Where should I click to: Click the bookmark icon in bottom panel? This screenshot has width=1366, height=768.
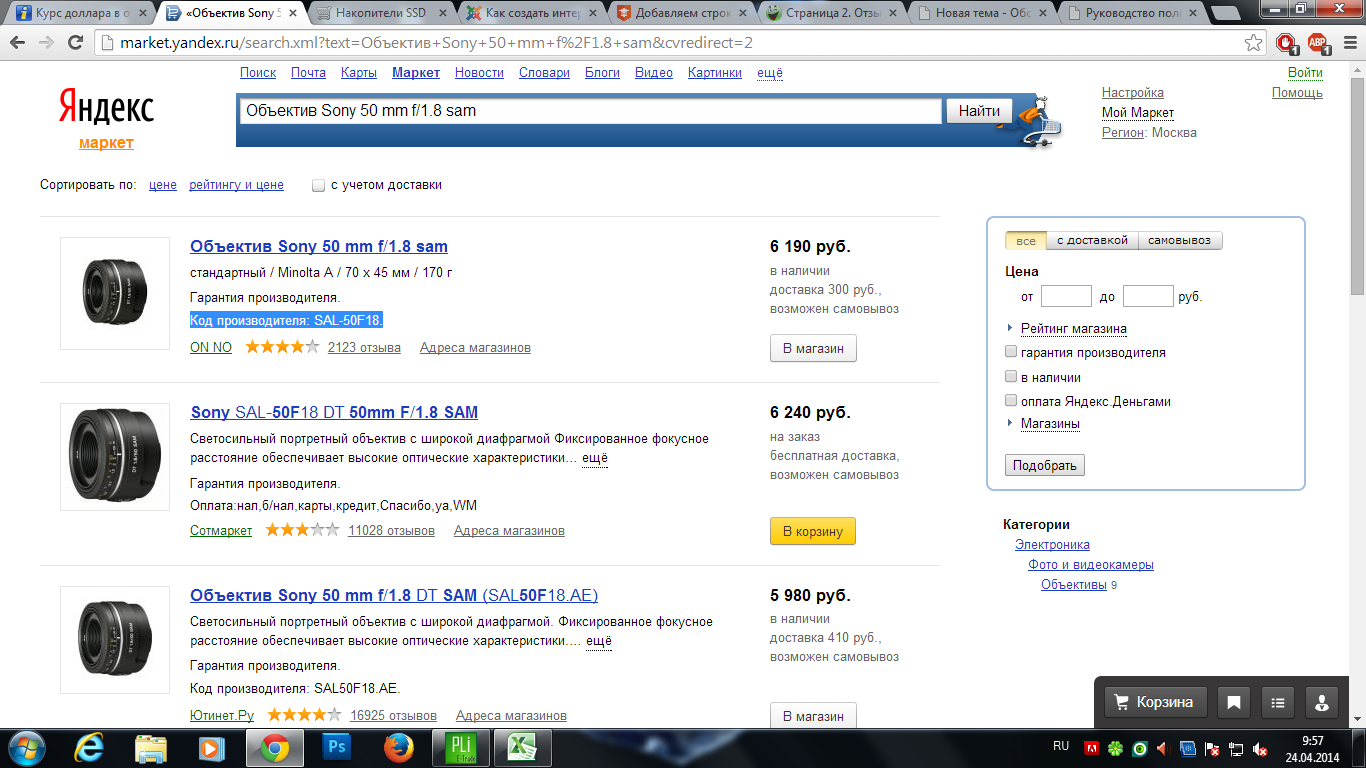1234,702
